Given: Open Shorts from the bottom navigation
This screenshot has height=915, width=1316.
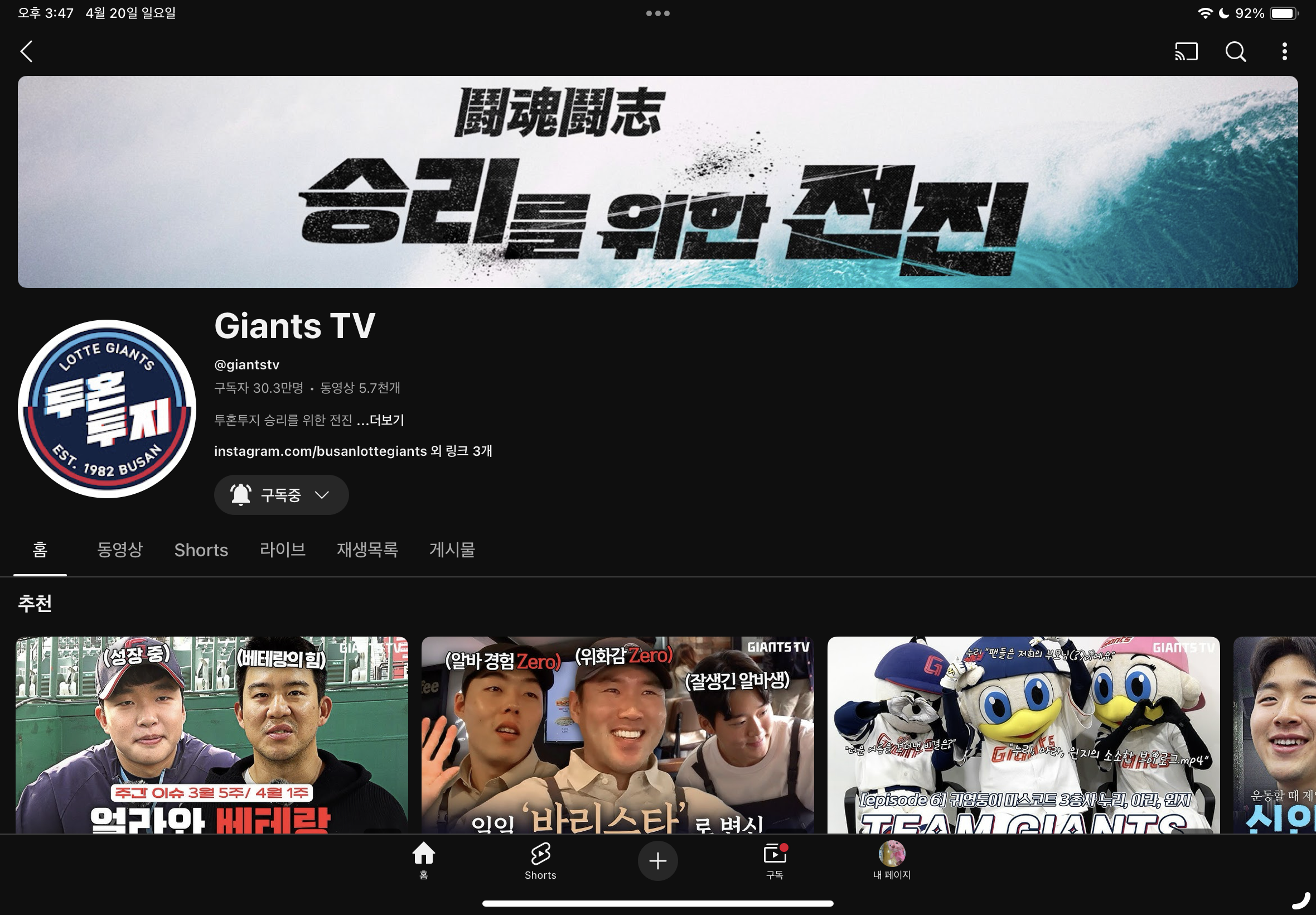Looking at the screenshot, I should click(x=540, y=859).
